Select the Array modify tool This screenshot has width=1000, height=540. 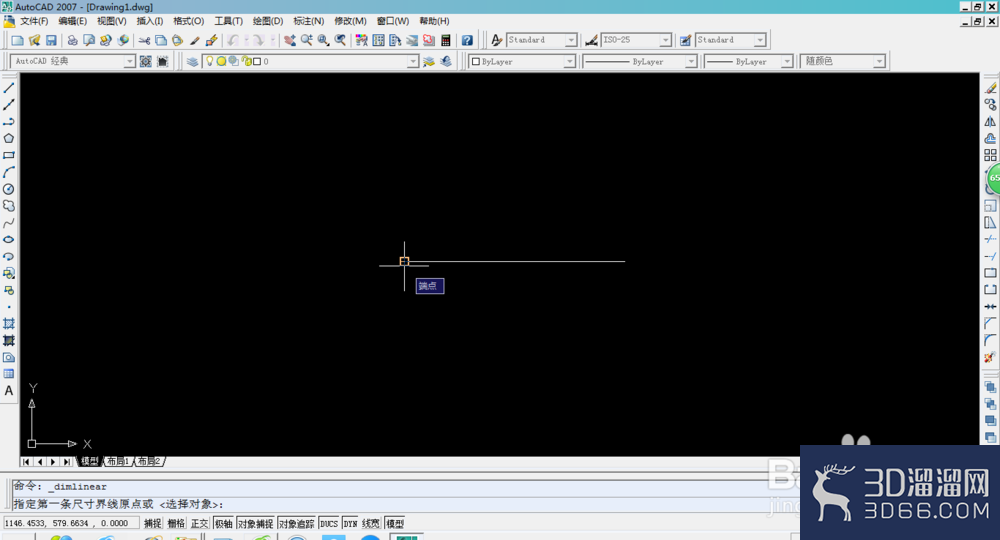990,155
